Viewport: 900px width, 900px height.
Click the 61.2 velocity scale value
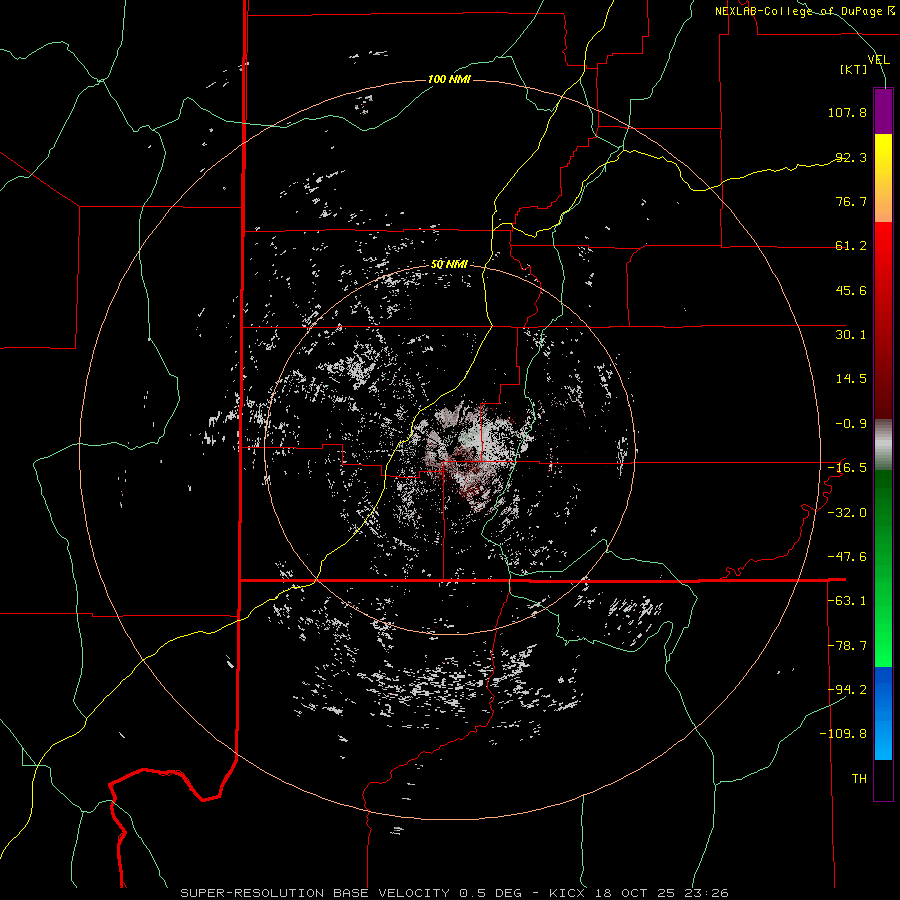point(851,246)
